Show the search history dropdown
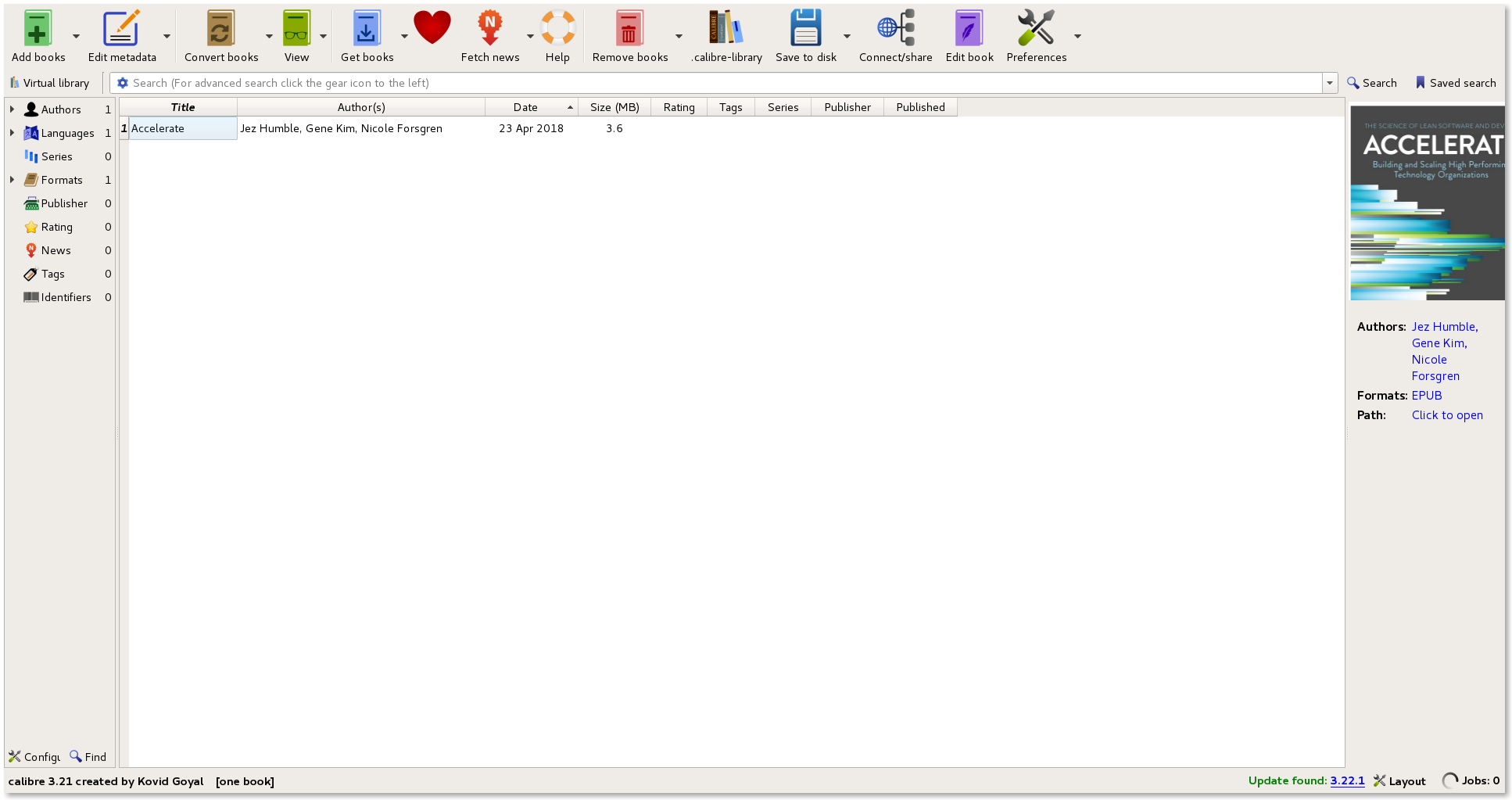 click(1329, 83)
